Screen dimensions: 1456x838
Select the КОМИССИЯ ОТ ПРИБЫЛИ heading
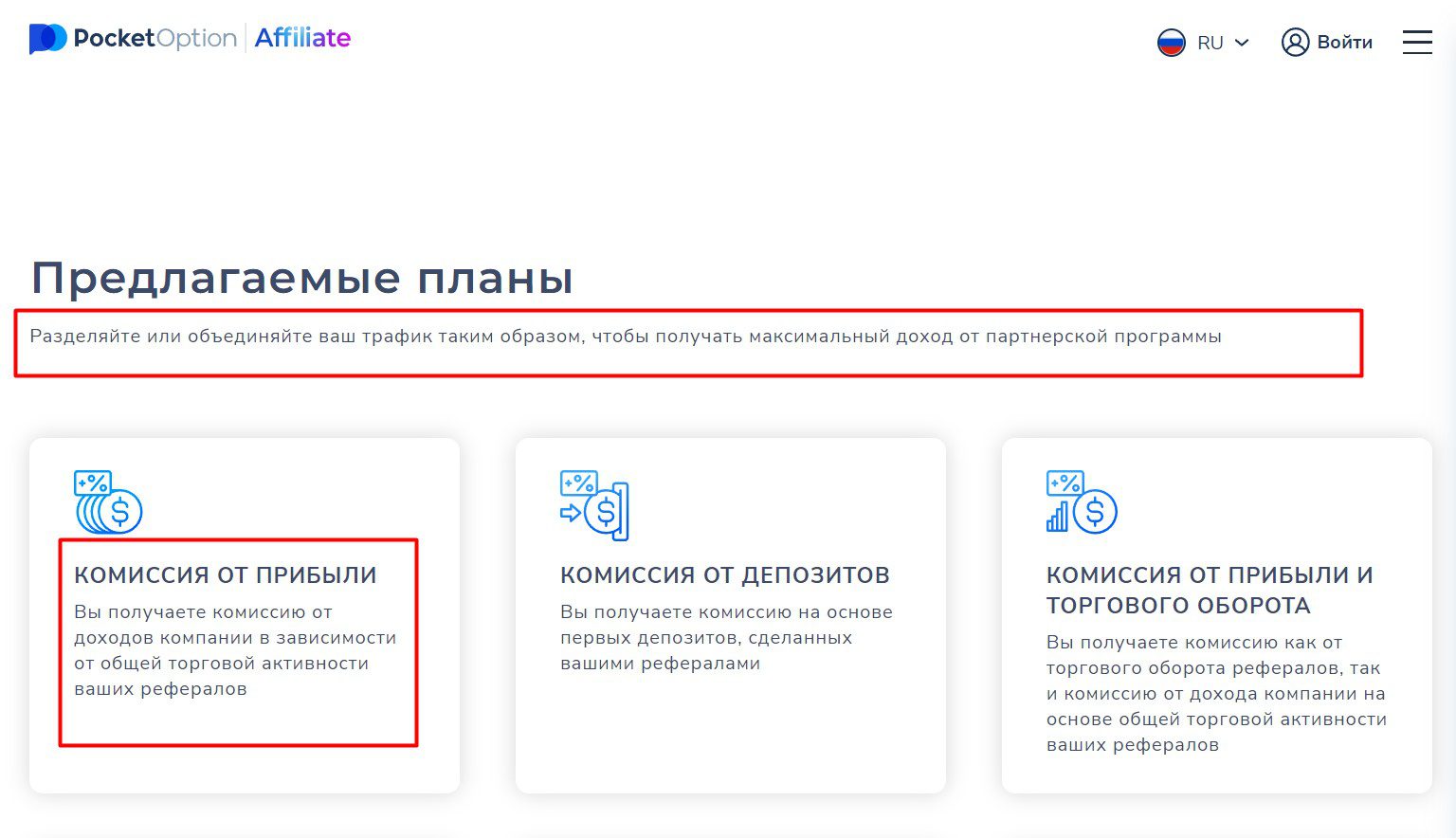226,575
